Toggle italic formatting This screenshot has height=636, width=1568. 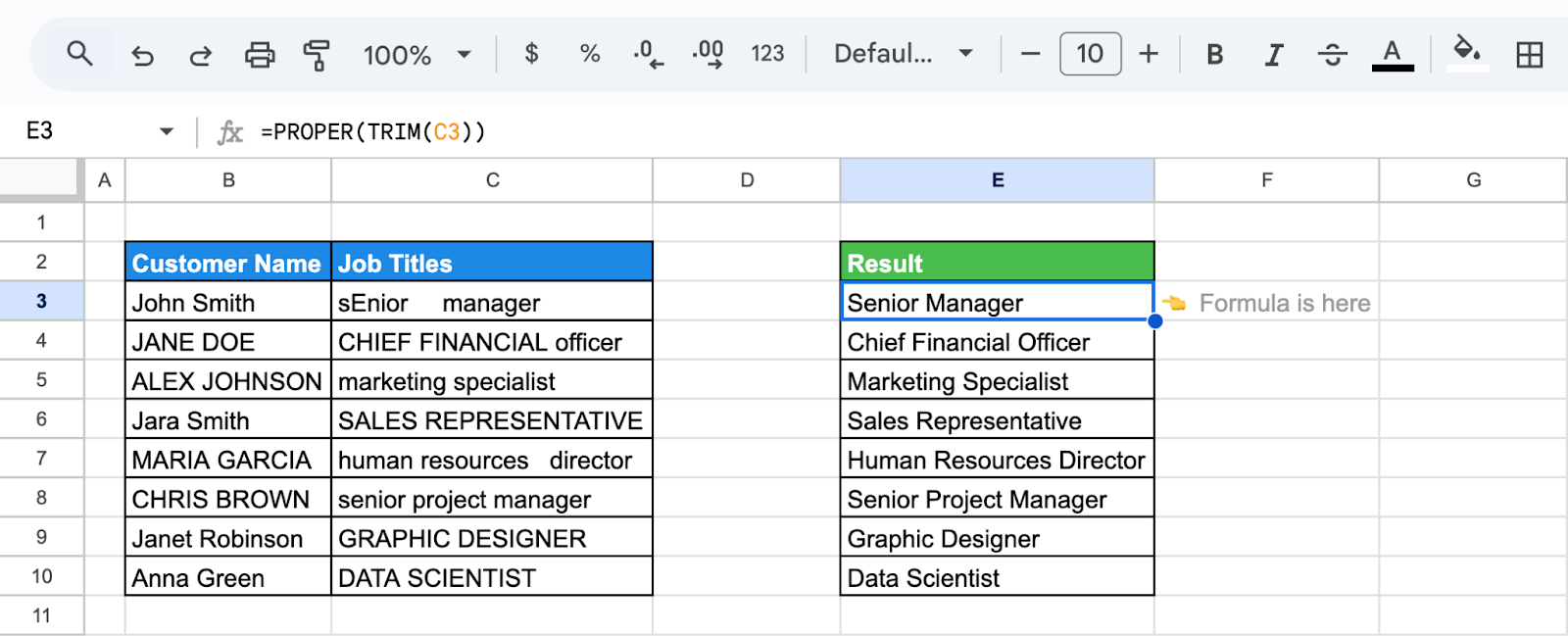coord(1274,54)
